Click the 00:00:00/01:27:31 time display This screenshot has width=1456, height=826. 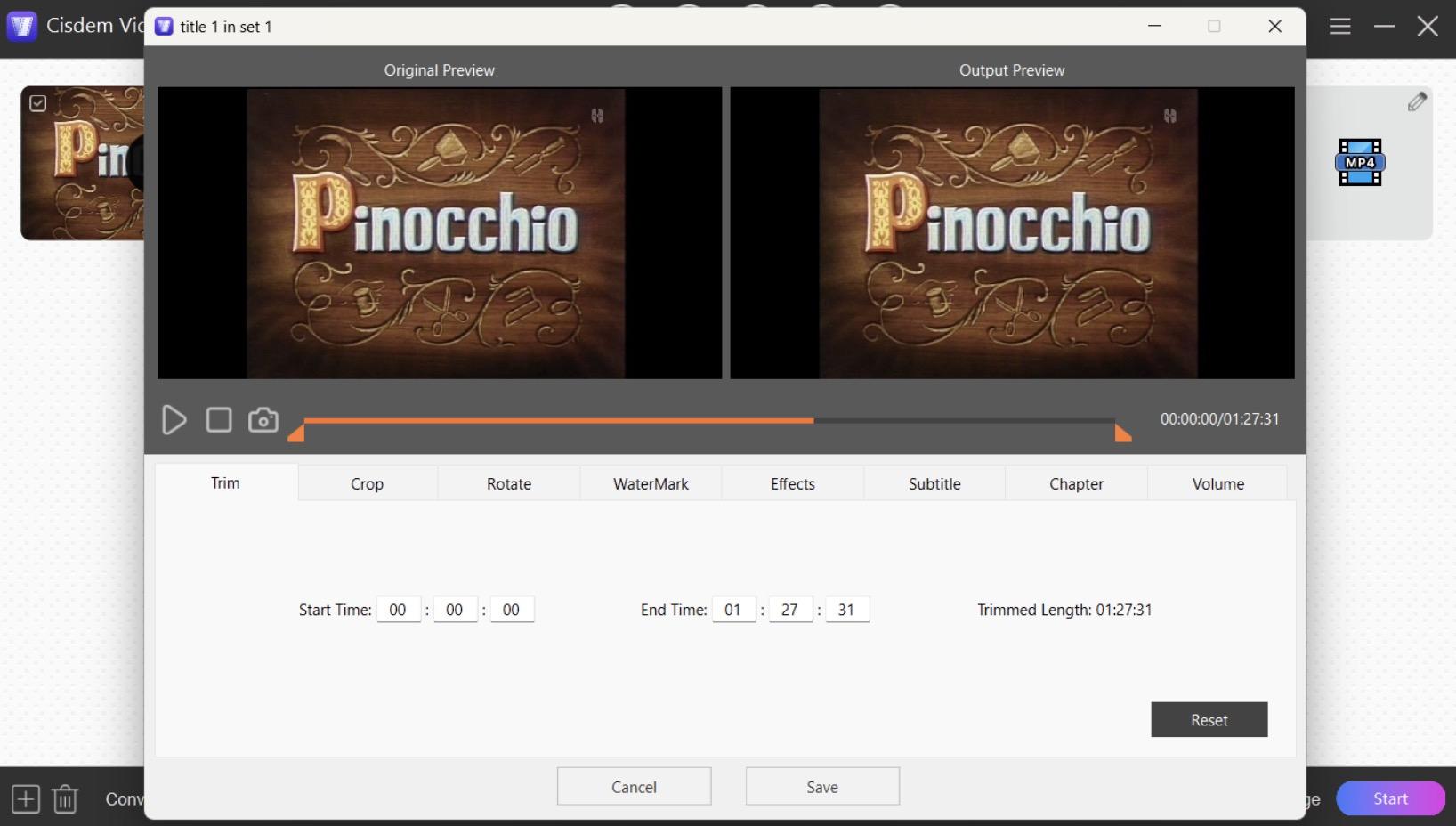coord(1219,419)
